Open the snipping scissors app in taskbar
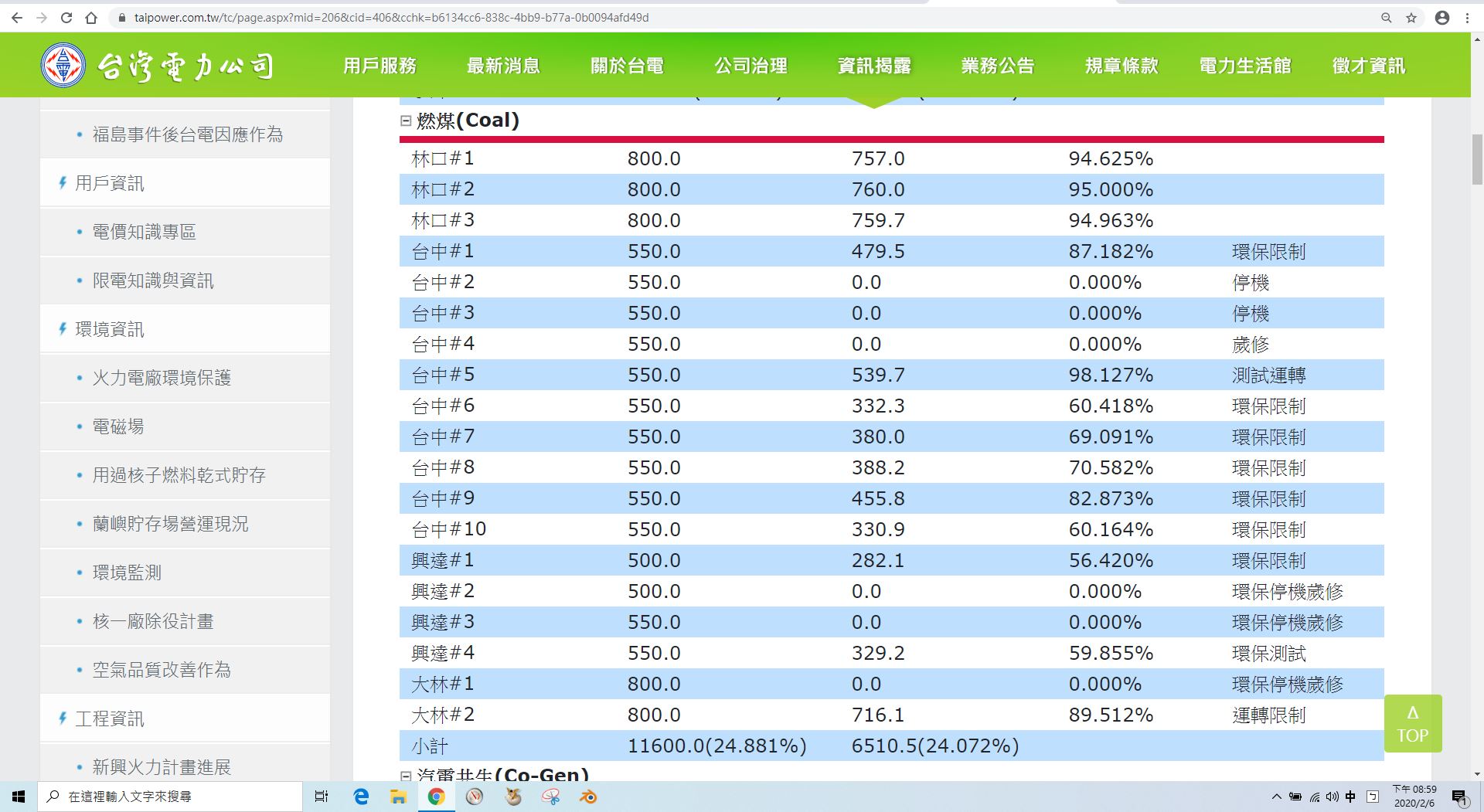The height and width of the screenshot is (812, 1484). point(550,797)
